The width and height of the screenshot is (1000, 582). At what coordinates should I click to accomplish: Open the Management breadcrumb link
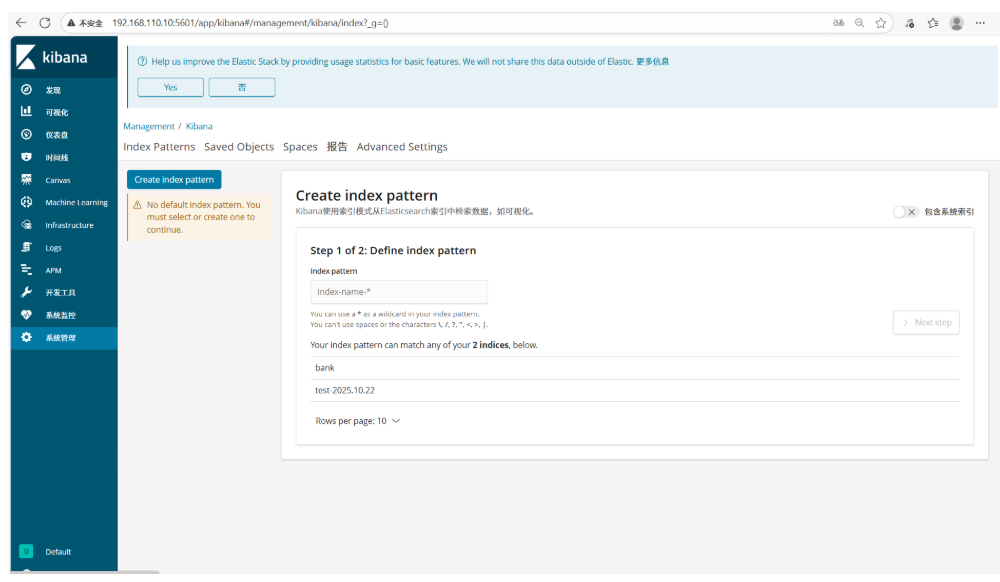tap(149, 126)
